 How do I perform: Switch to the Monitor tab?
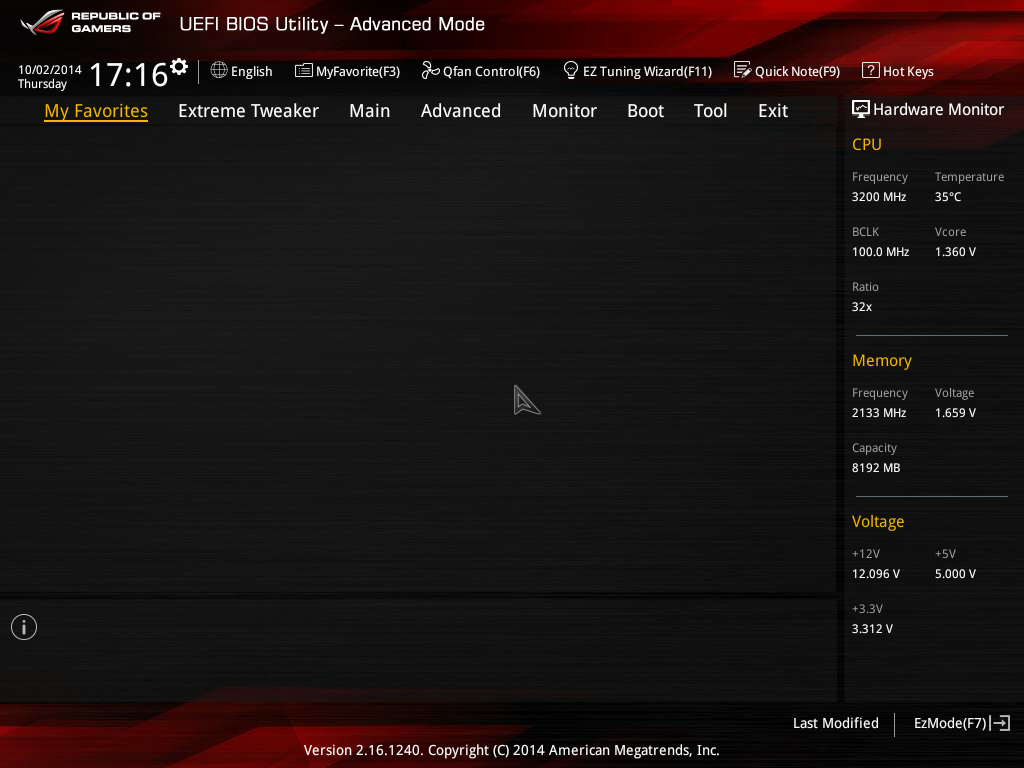[x=564, y=111]
